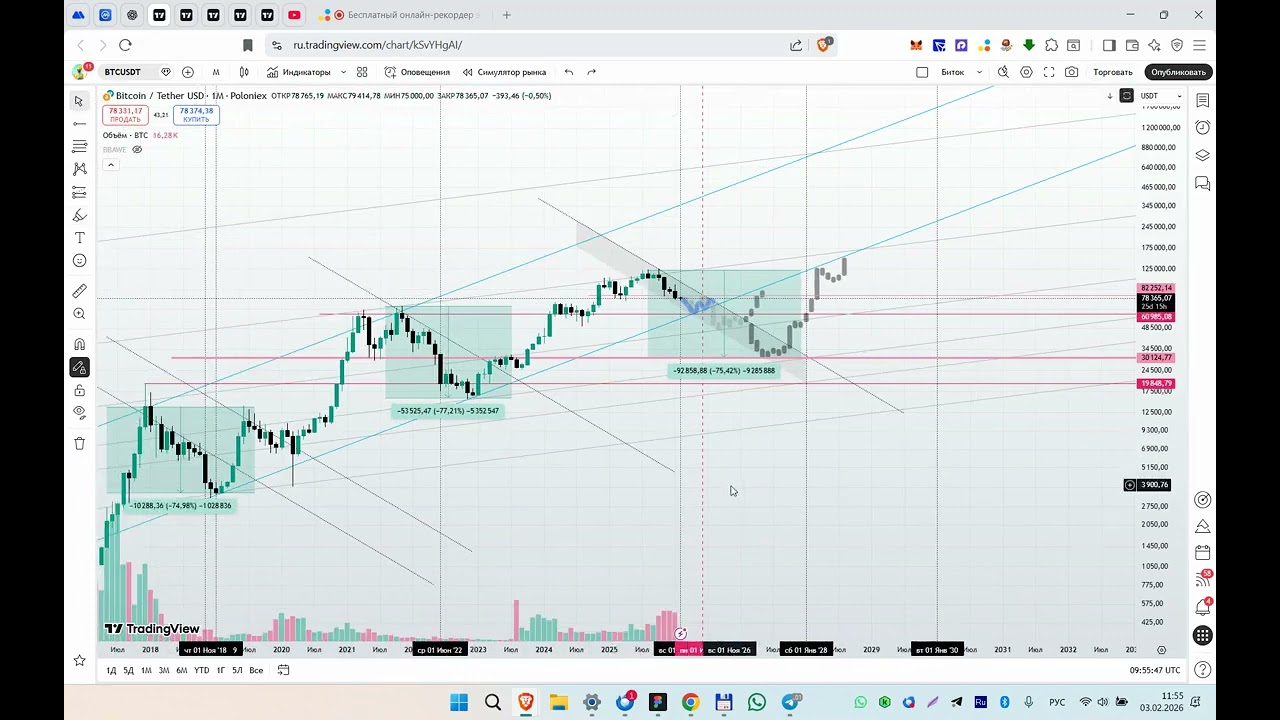
Task: Open the alerts clock panel in right sidebar
Action: 1203,127
